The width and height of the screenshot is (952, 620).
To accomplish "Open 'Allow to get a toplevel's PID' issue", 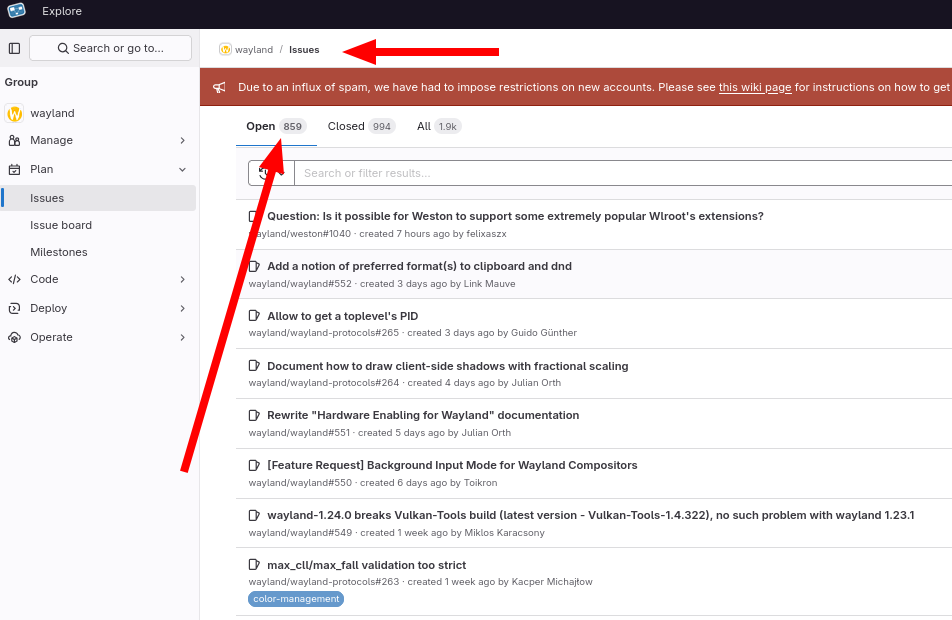I will pyautogui.click(x=342, y=316).
